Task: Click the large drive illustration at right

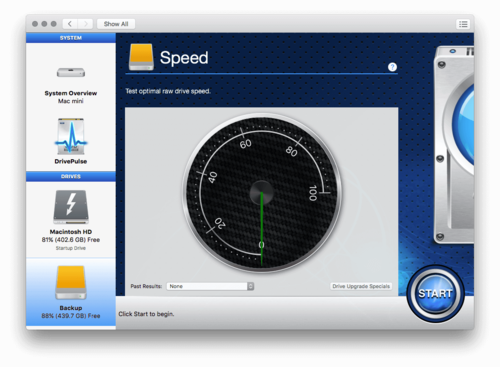Action: click(x=454, y=145)
